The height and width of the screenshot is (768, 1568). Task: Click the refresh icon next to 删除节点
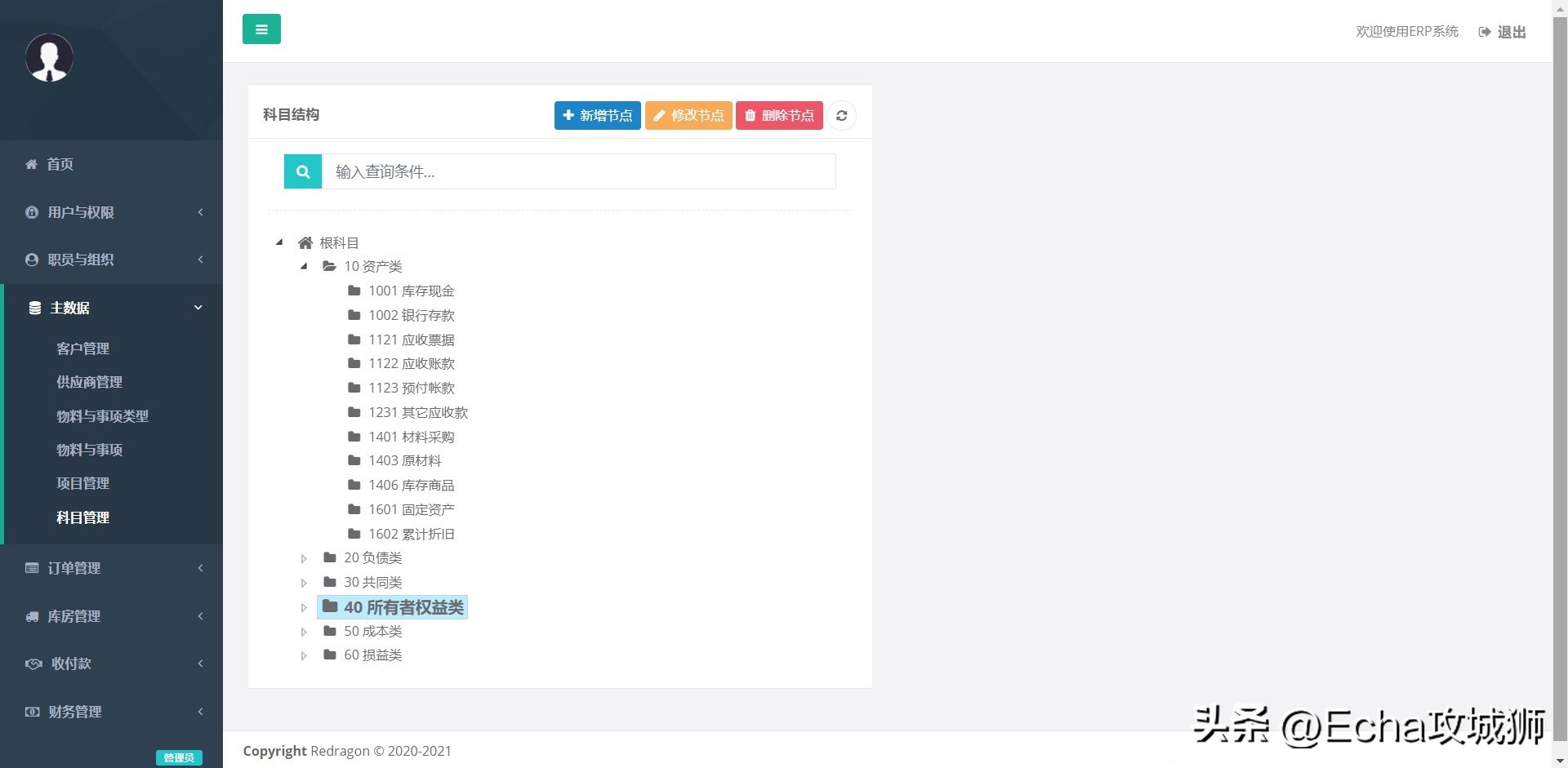[841, 115]
